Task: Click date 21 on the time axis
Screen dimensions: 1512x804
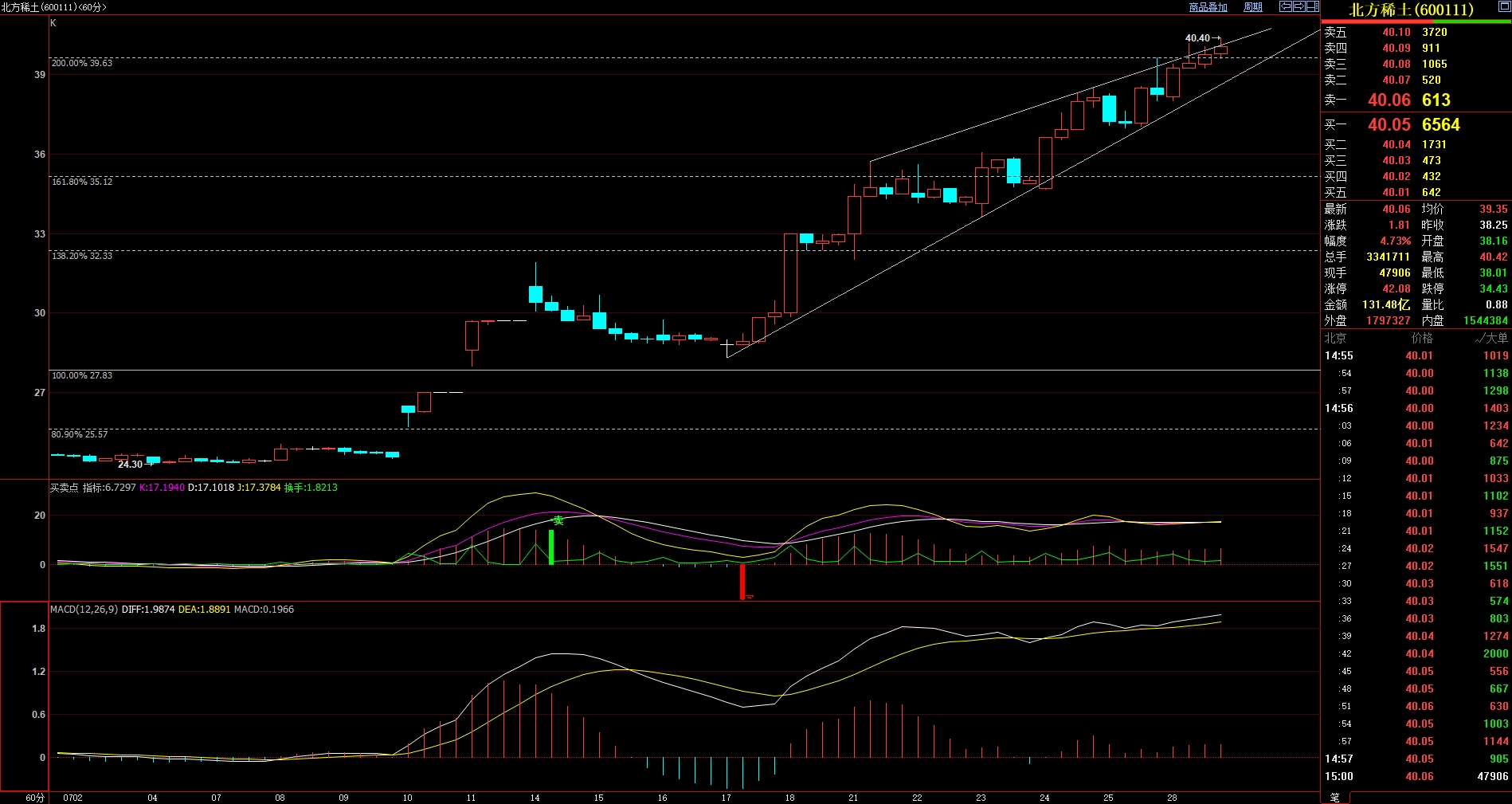Action: tap(853, 798)
